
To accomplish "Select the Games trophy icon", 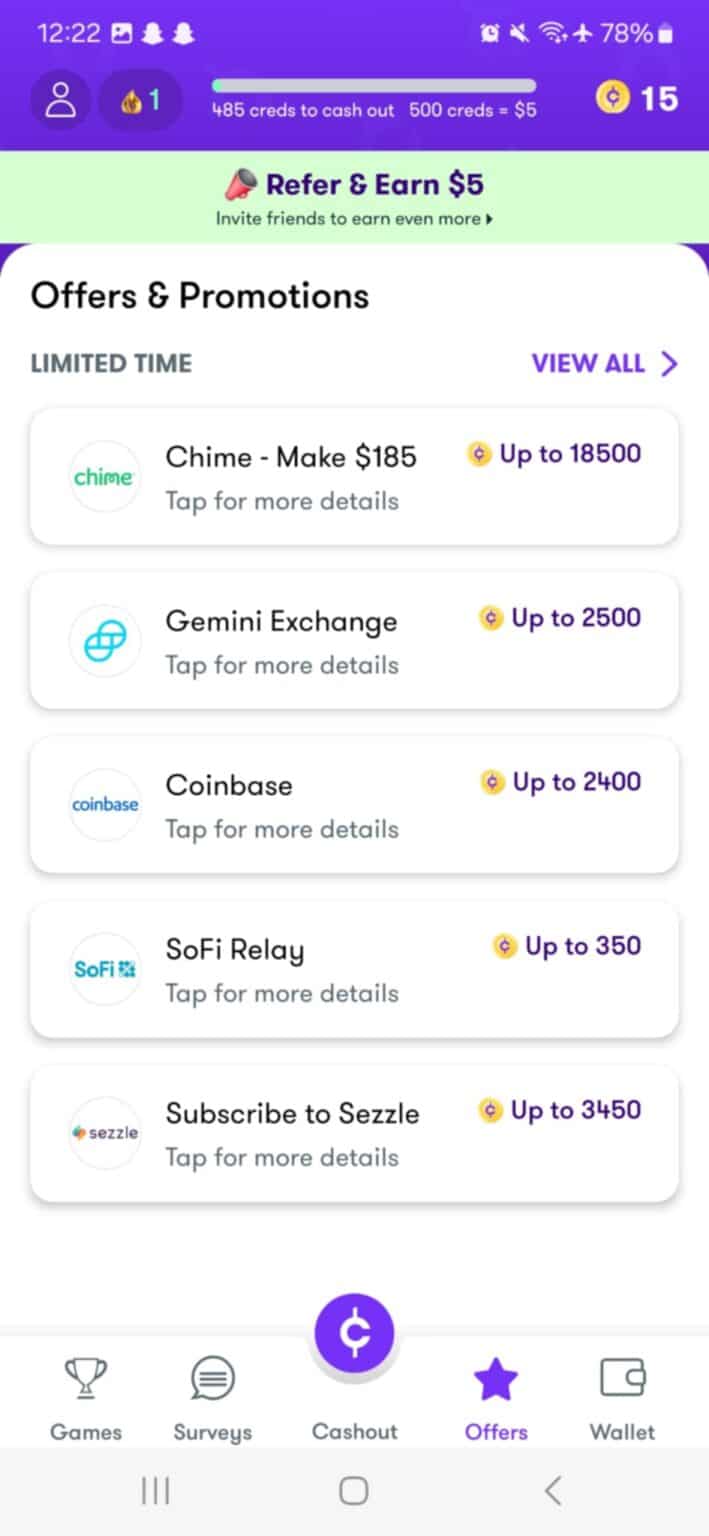I will point(86,1377).
